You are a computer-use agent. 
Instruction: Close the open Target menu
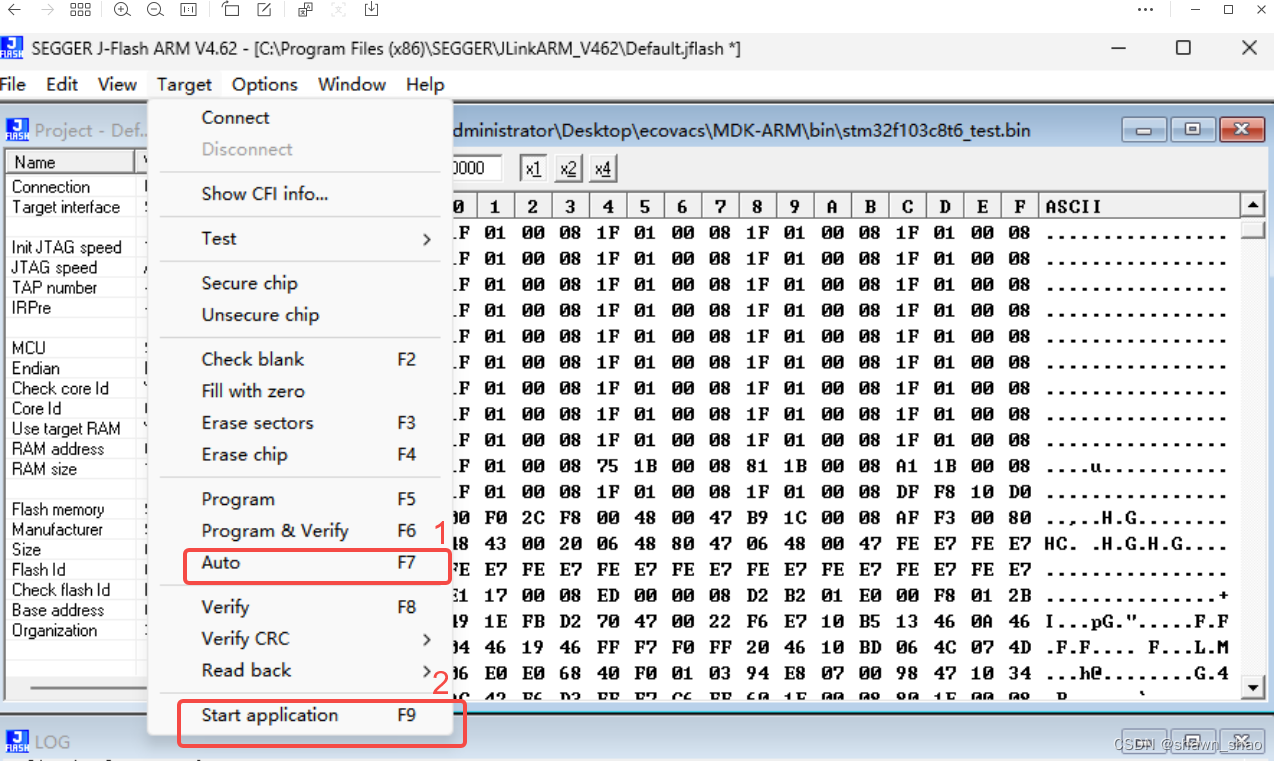pos(184,85)
